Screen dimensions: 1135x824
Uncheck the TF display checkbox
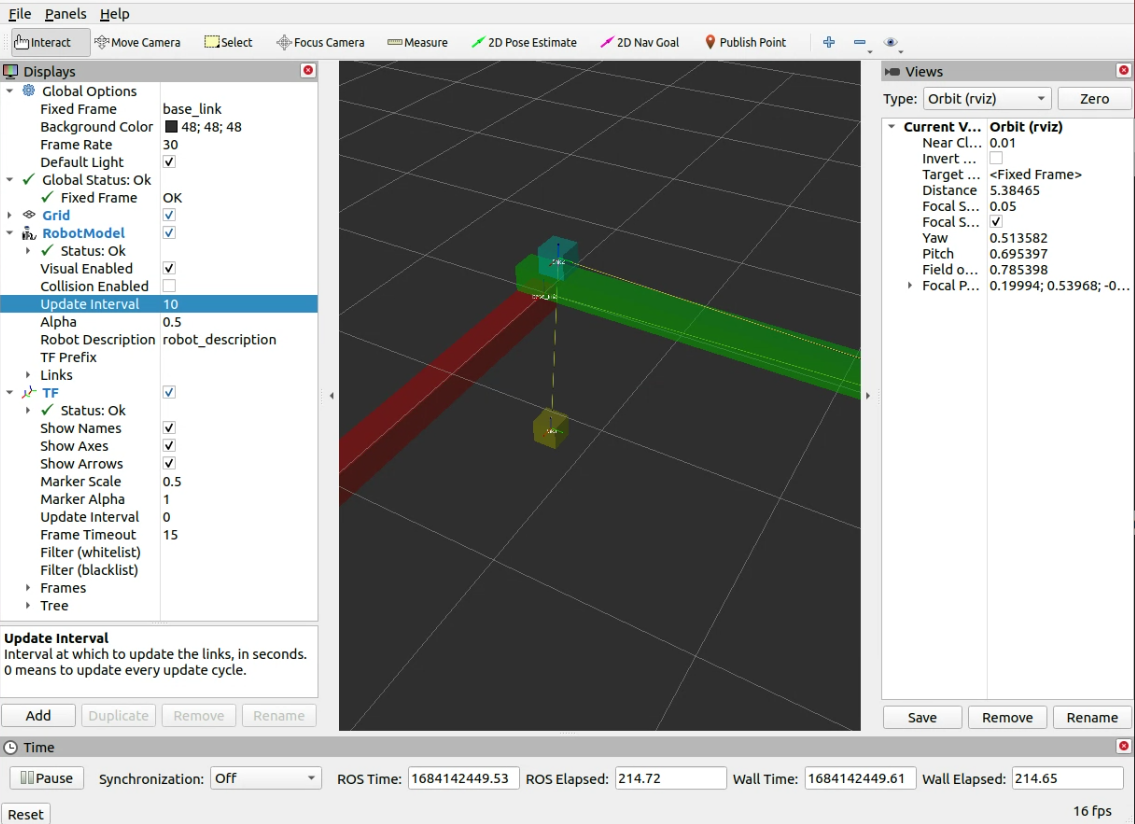click(169, 392)
